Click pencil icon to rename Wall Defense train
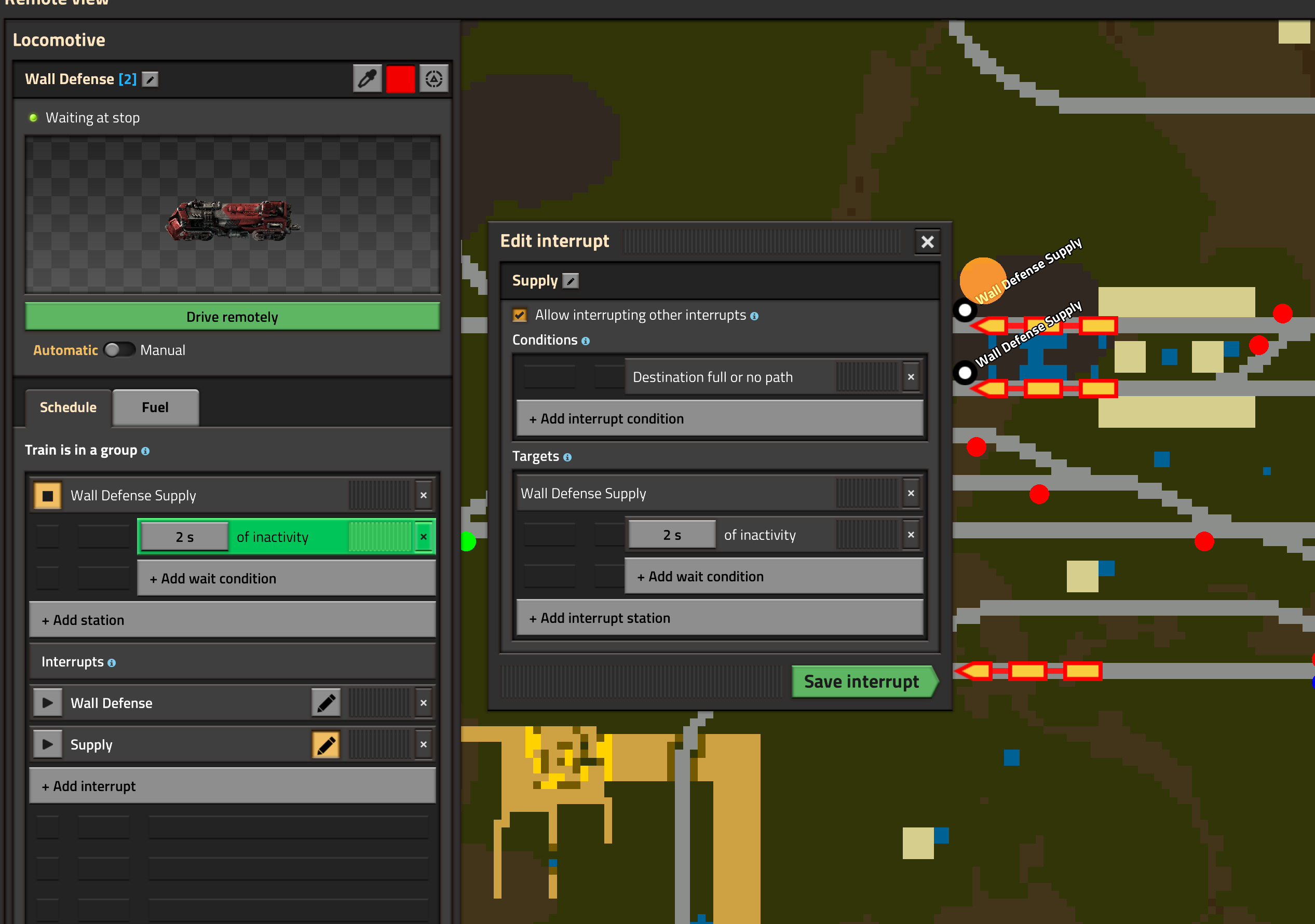Viewport: 1315px width, 924px height. (150, 79)
